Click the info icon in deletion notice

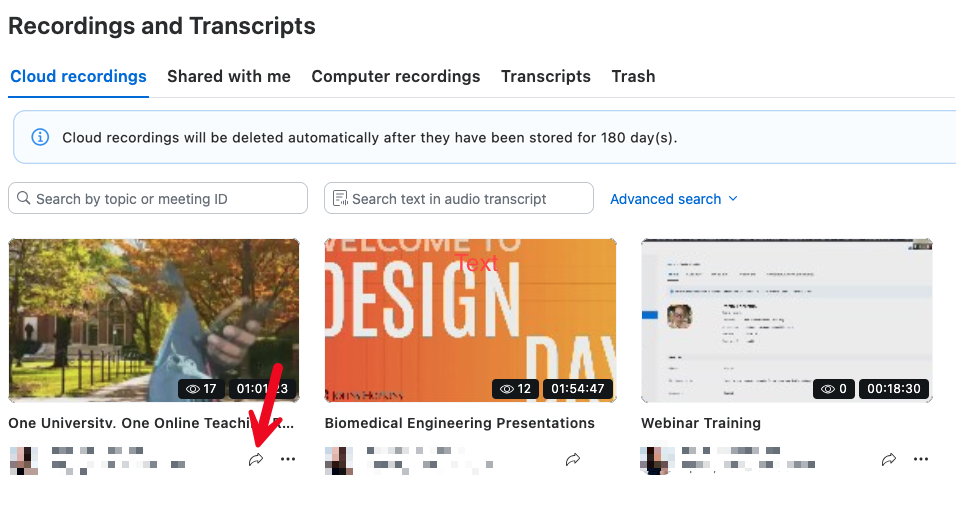[40, 137]
